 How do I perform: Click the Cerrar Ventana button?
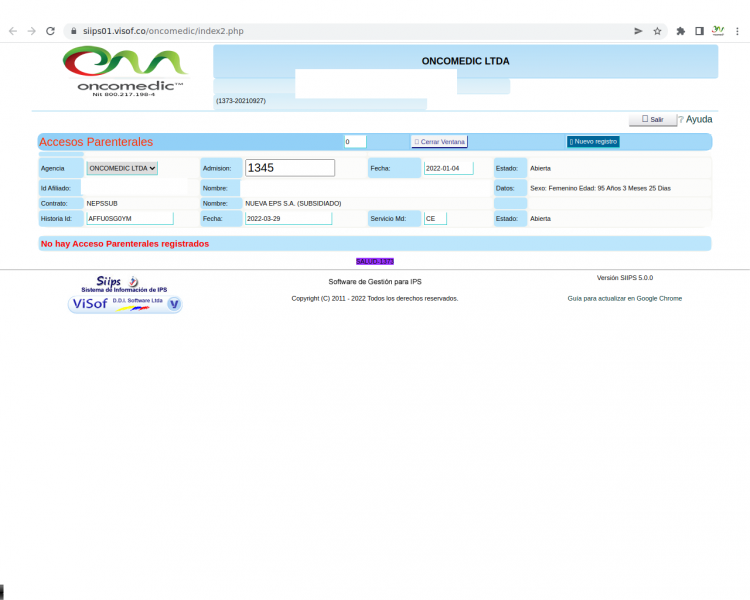(x=440, y=142)
